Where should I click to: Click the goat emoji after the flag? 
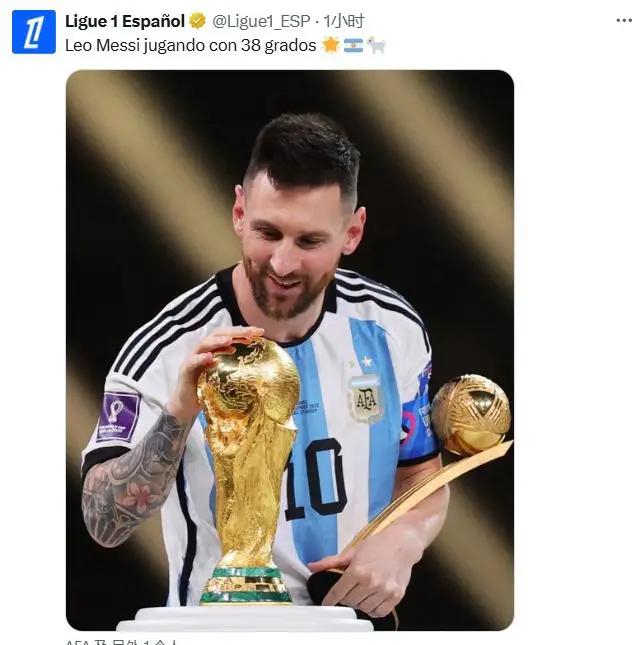coord(376,45)
